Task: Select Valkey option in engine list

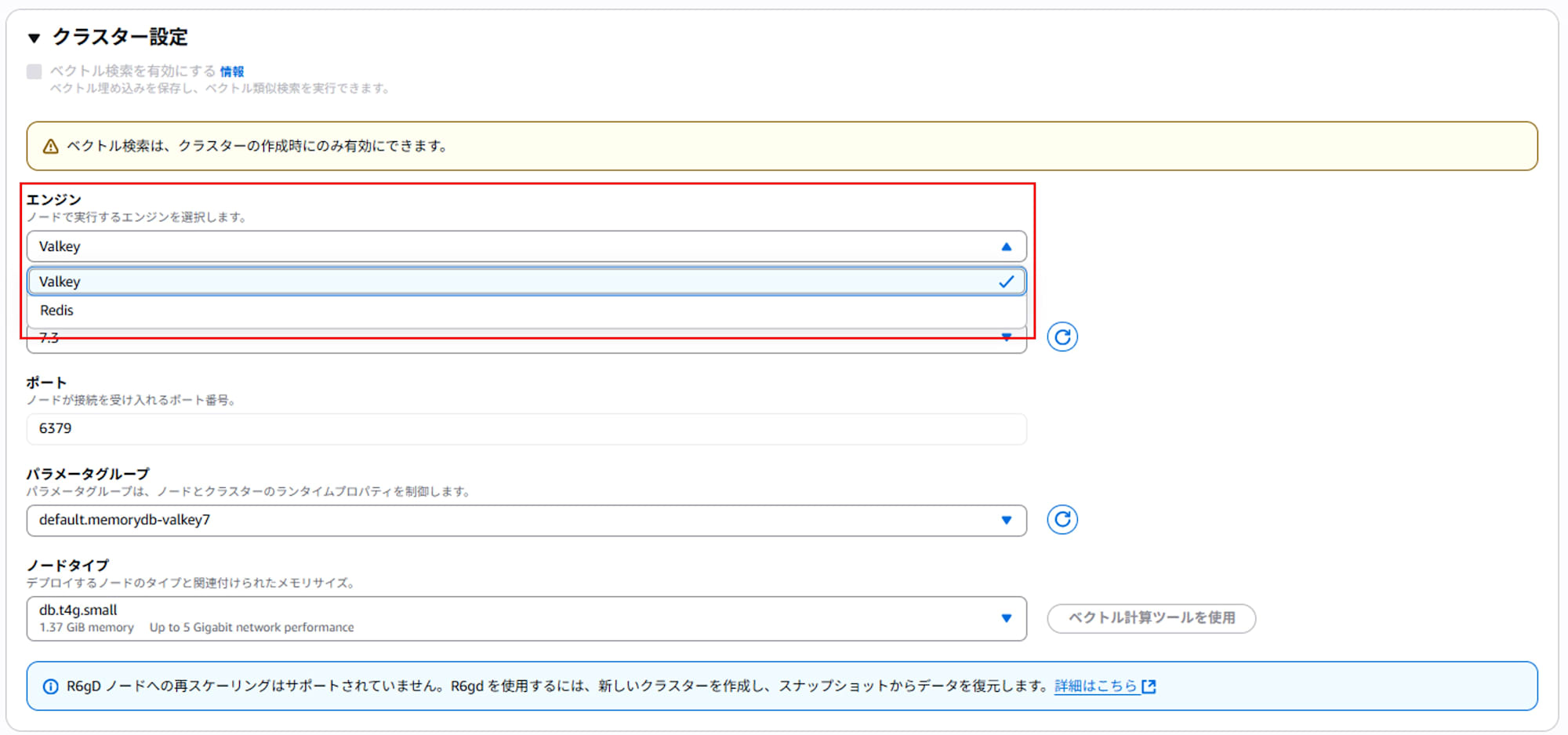Action: pos(527,282)
